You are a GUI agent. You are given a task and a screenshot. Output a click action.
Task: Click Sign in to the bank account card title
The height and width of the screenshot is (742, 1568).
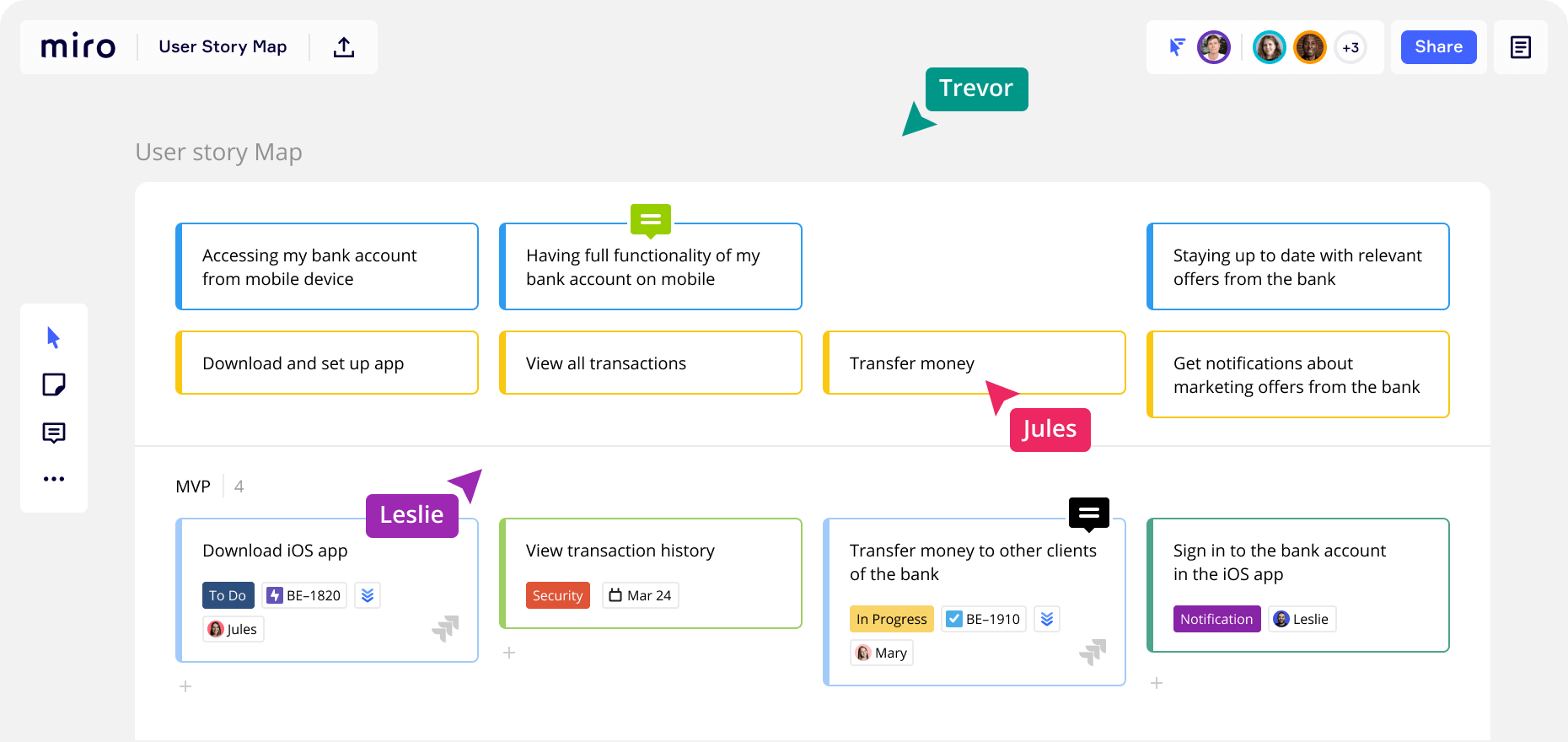[x=1280, y=562]
